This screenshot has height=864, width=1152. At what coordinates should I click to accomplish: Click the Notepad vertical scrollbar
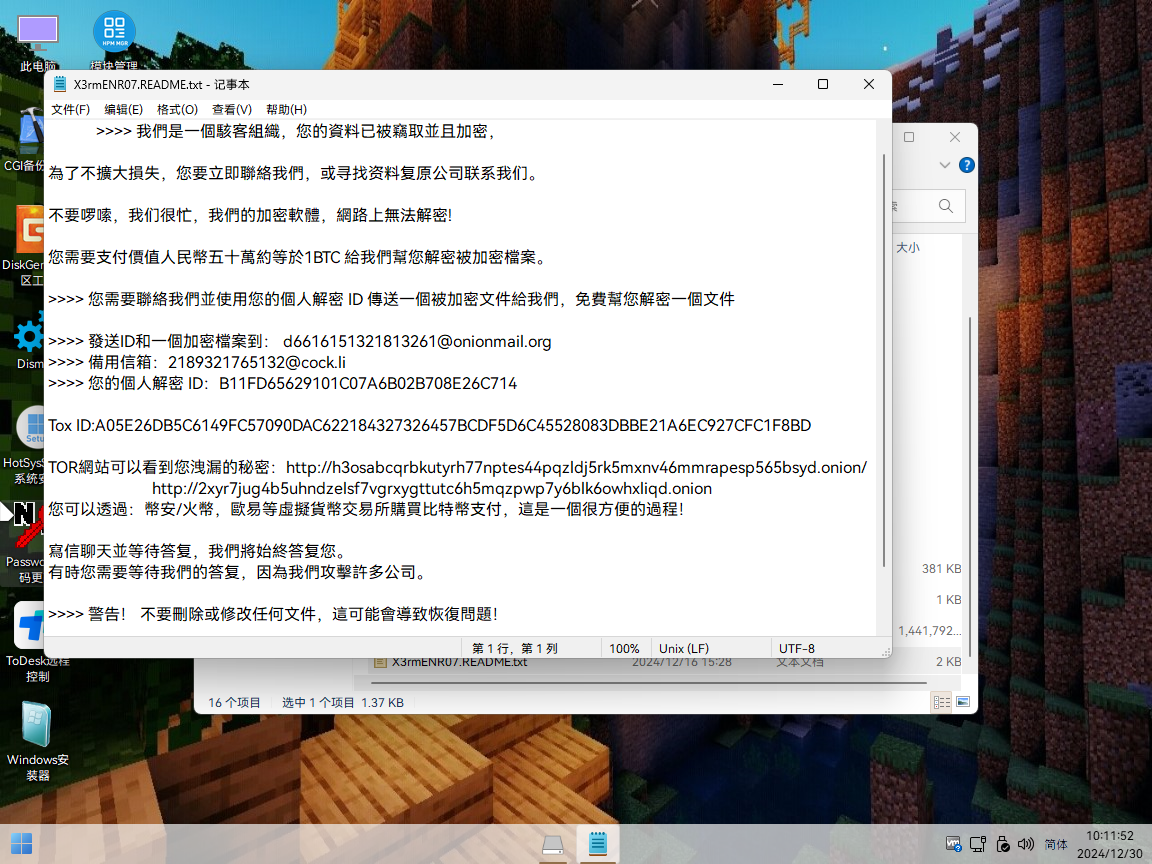click(x=884, y=360)
